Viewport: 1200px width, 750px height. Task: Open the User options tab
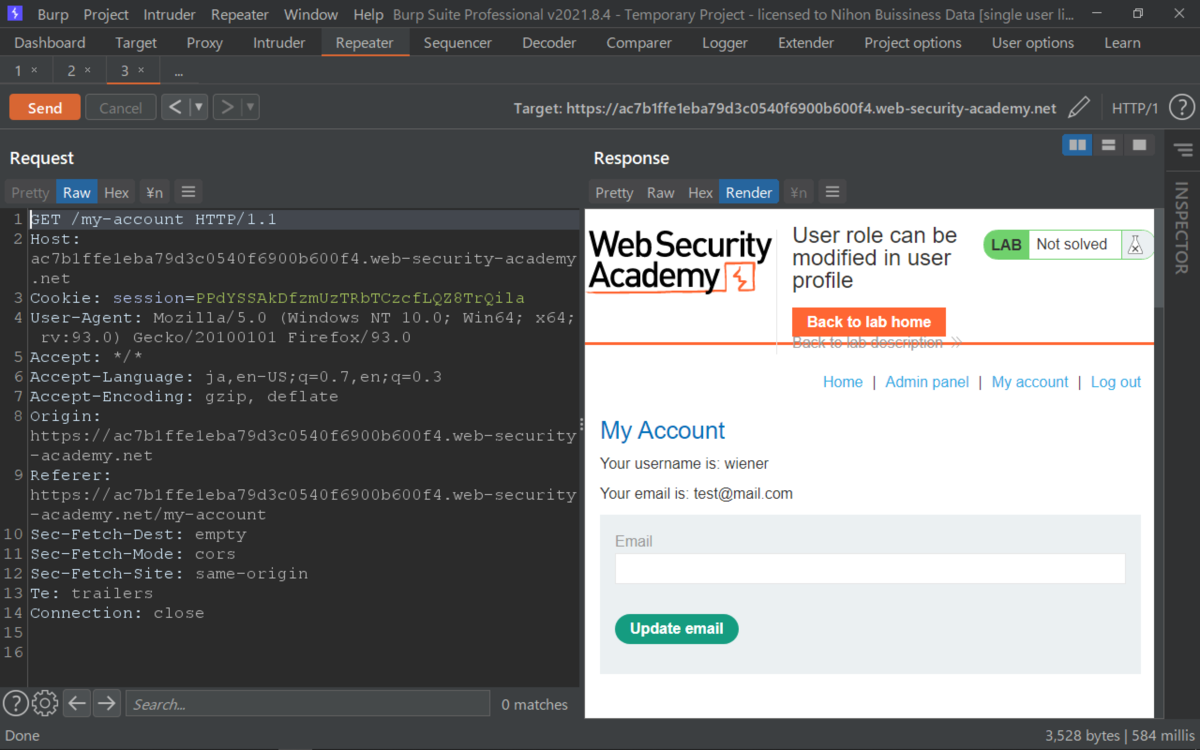click(x=1033, y=43)
